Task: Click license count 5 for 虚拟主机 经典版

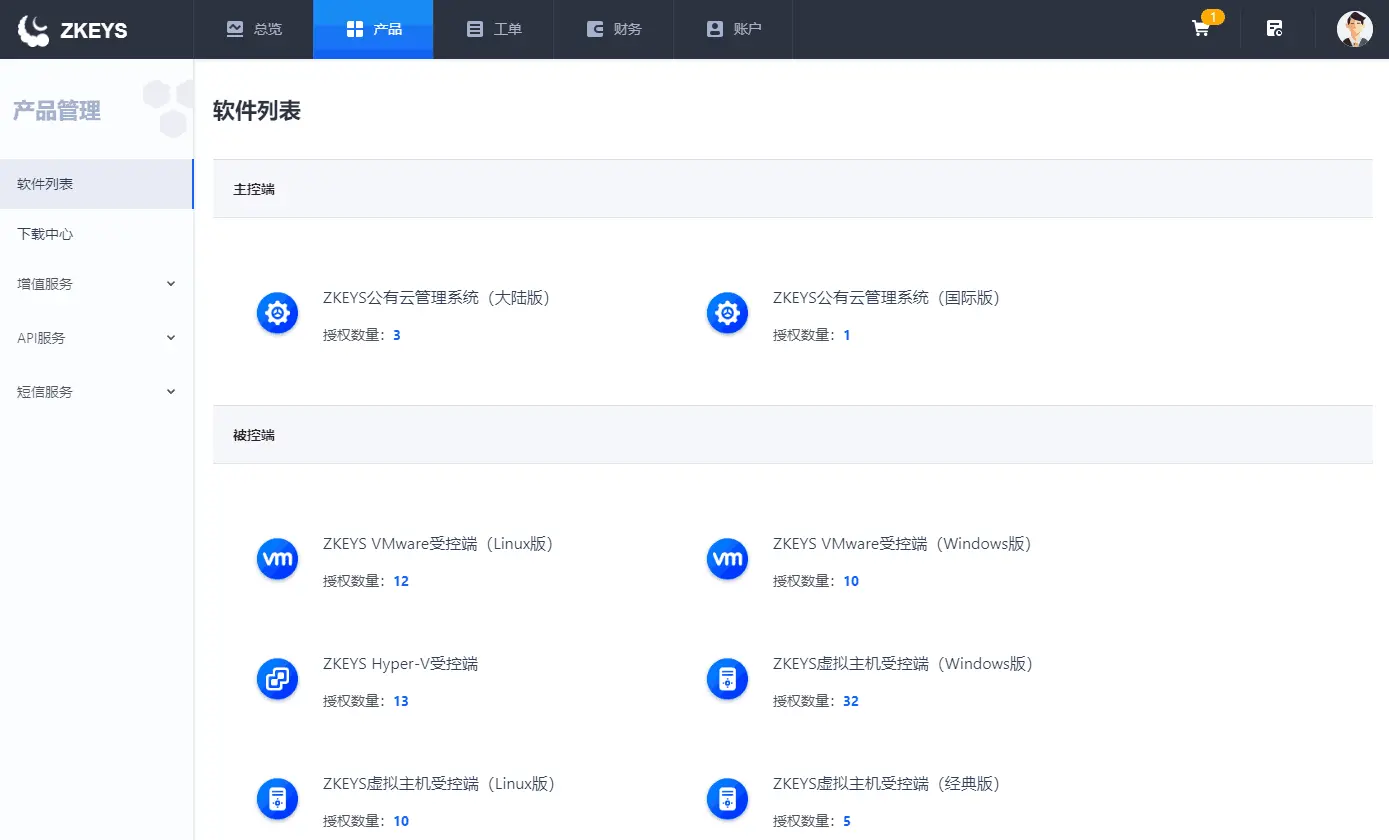Action: coord(847,821)
